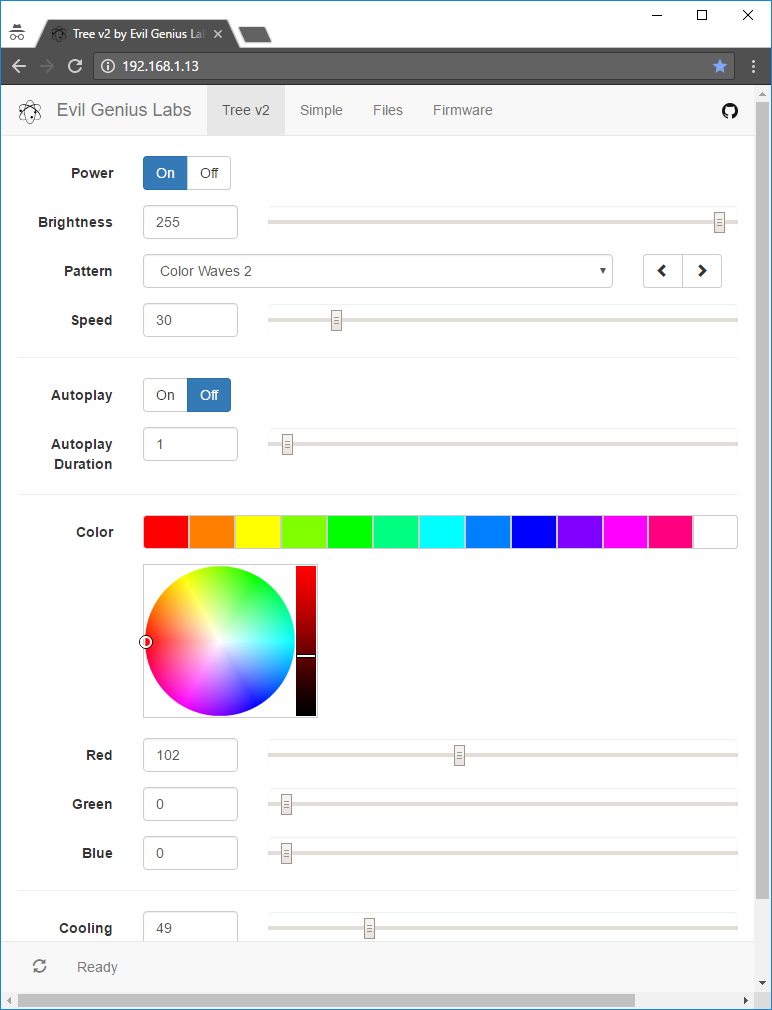Switch to the Simple tab
Screen dimensions: 772x1010
(321, 110)
